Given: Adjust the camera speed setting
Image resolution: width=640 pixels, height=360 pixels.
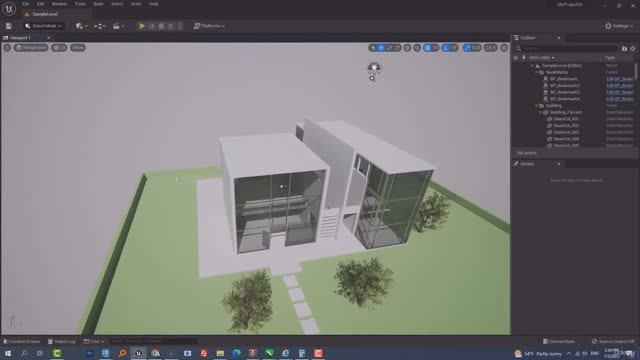Looking at the screenshot, I should tap(491, 48).
